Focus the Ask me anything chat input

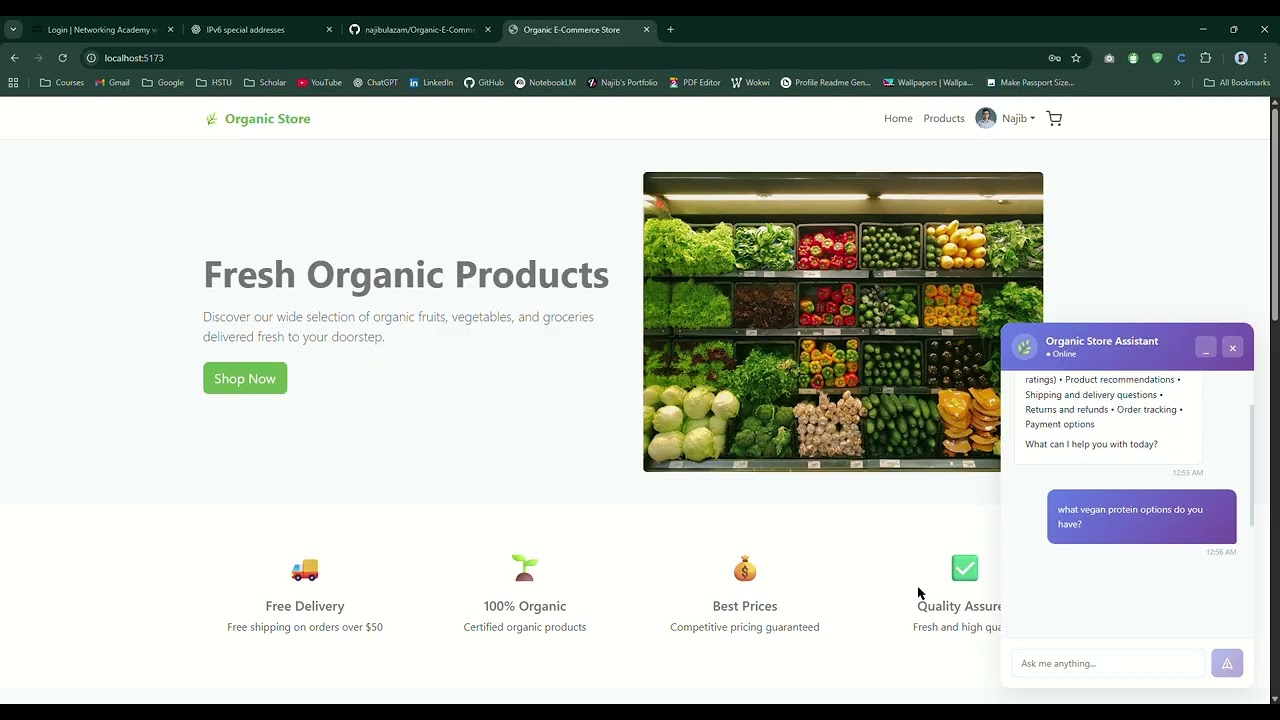[x=1108, y=663]
